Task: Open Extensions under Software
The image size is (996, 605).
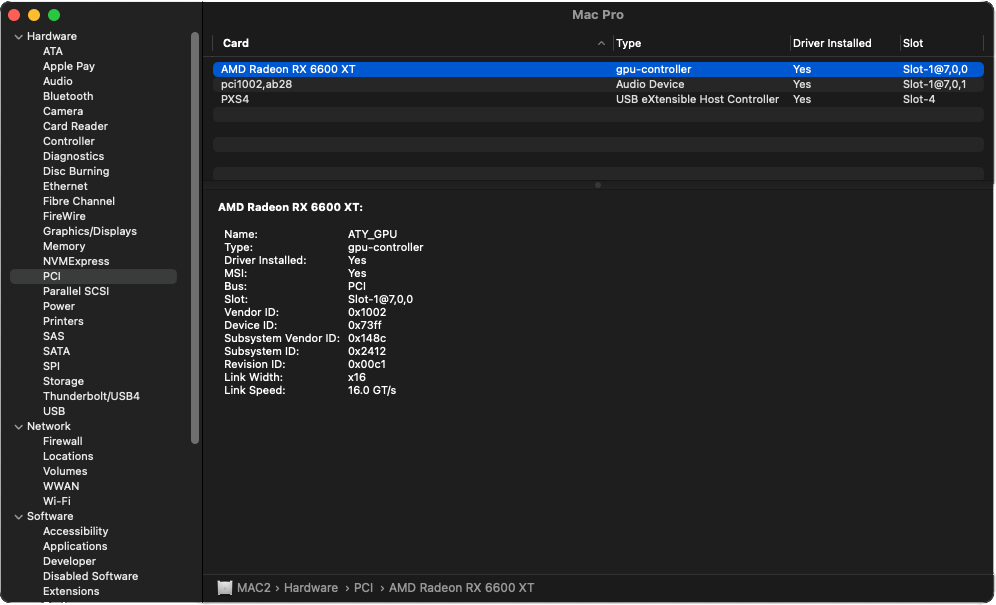Action: pyautogui.click(x=71, y=592)
